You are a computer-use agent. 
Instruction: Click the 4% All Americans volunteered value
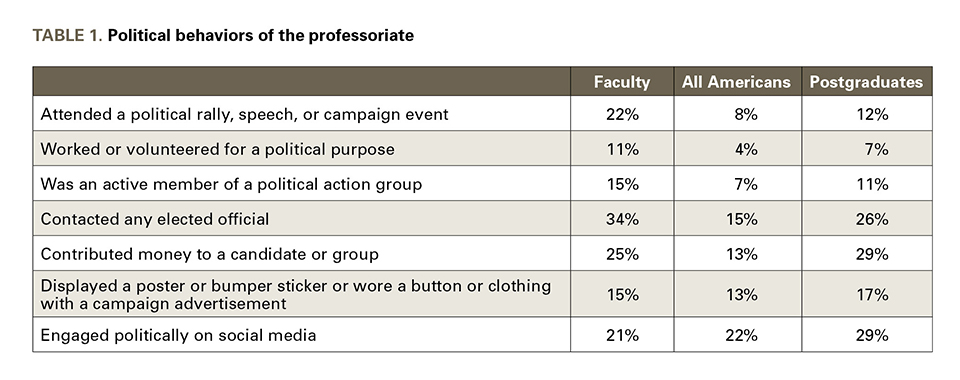click(746, 149)
